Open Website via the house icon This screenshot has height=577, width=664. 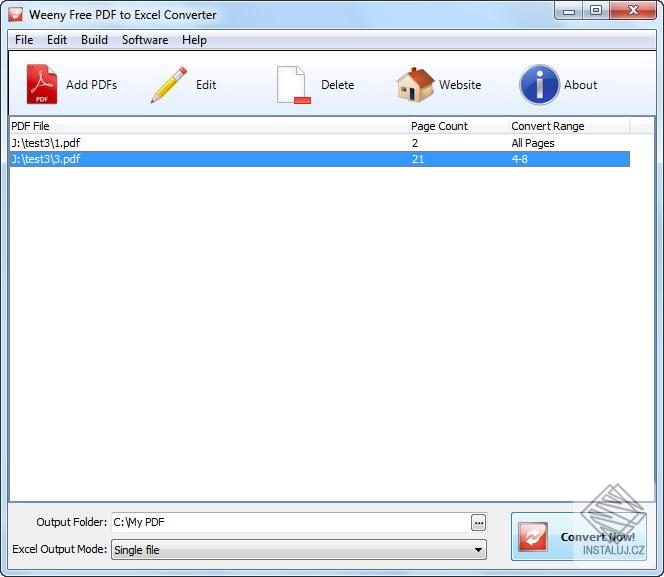click(x=415, y=84)
